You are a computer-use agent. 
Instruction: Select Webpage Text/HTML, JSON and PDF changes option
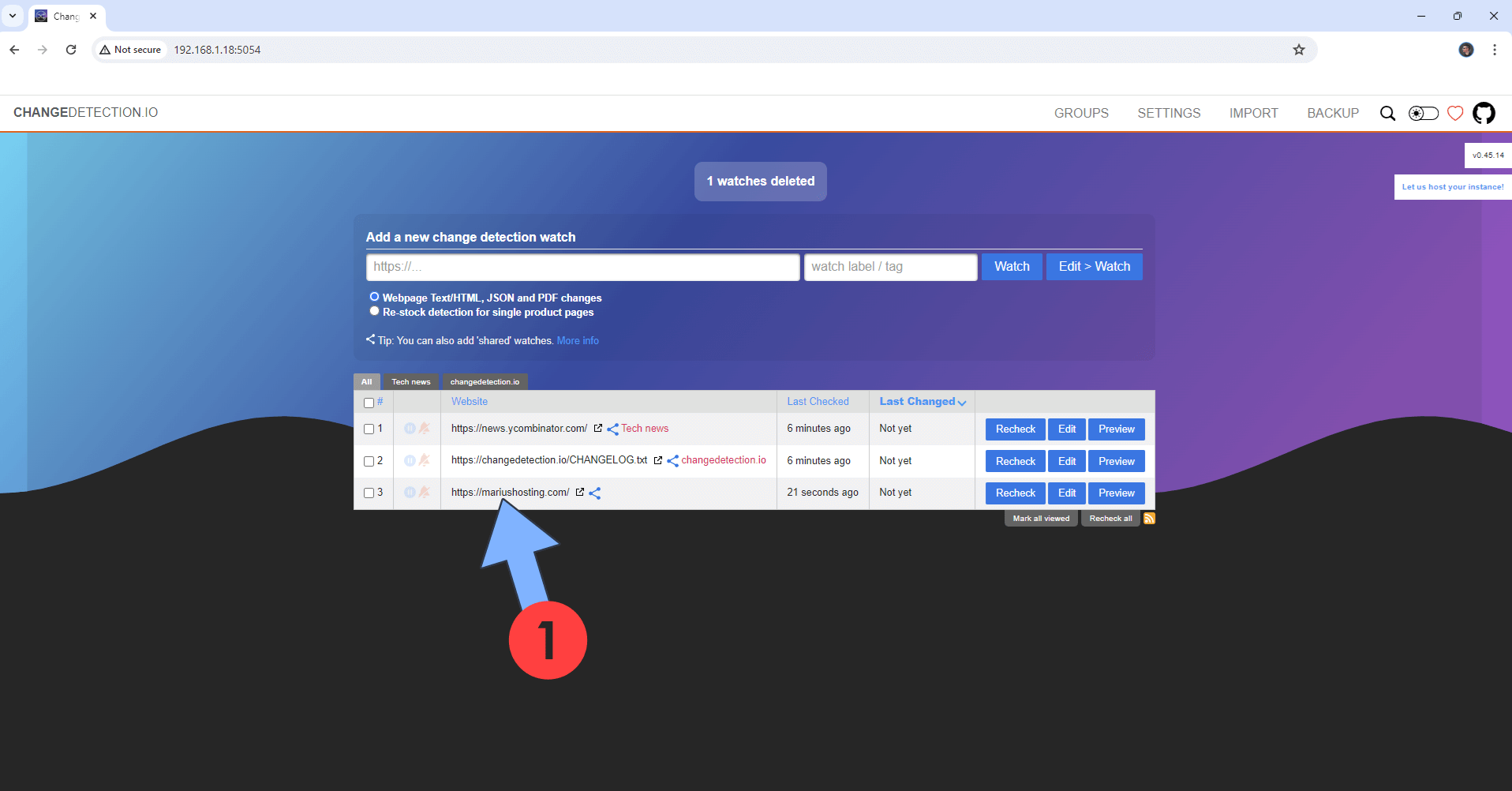coord(375,297)
